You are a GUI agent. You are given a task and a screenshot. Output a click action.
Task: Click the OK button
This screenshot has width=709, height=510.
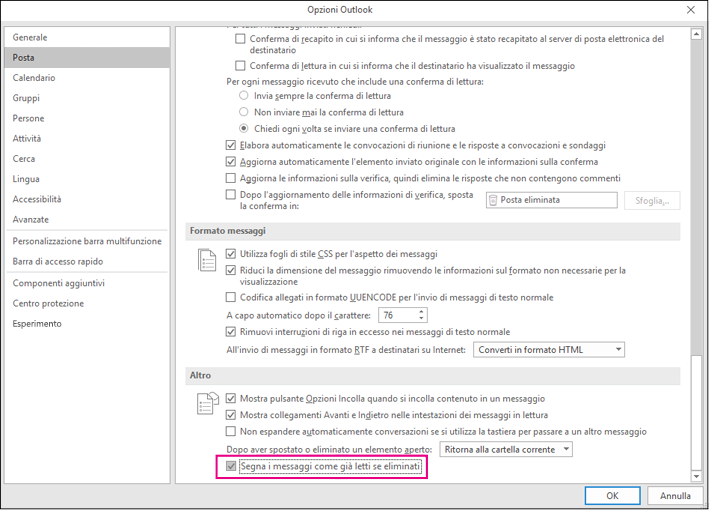click(612, 496)
